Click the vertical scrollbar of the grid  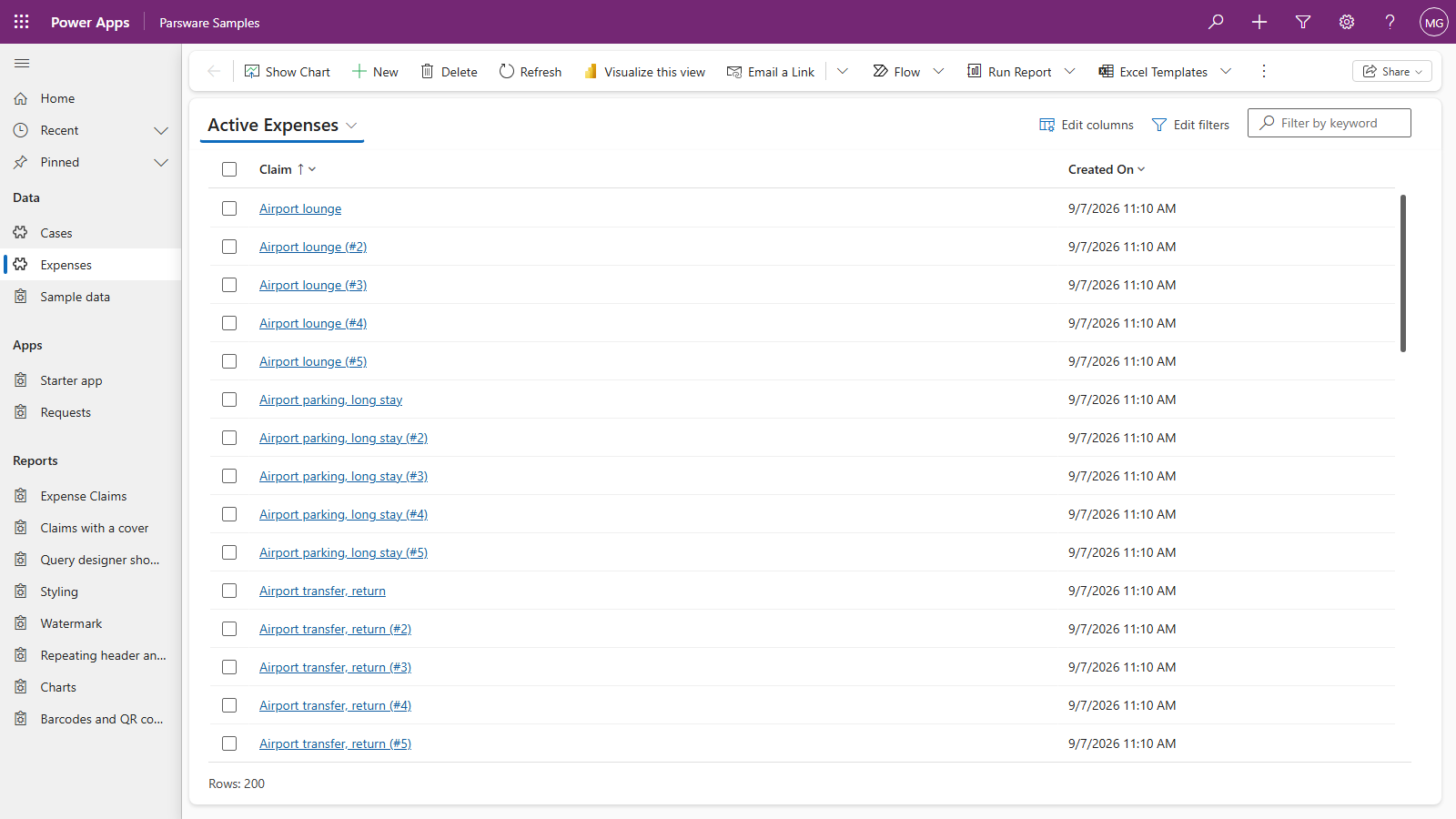[1403, 273]
